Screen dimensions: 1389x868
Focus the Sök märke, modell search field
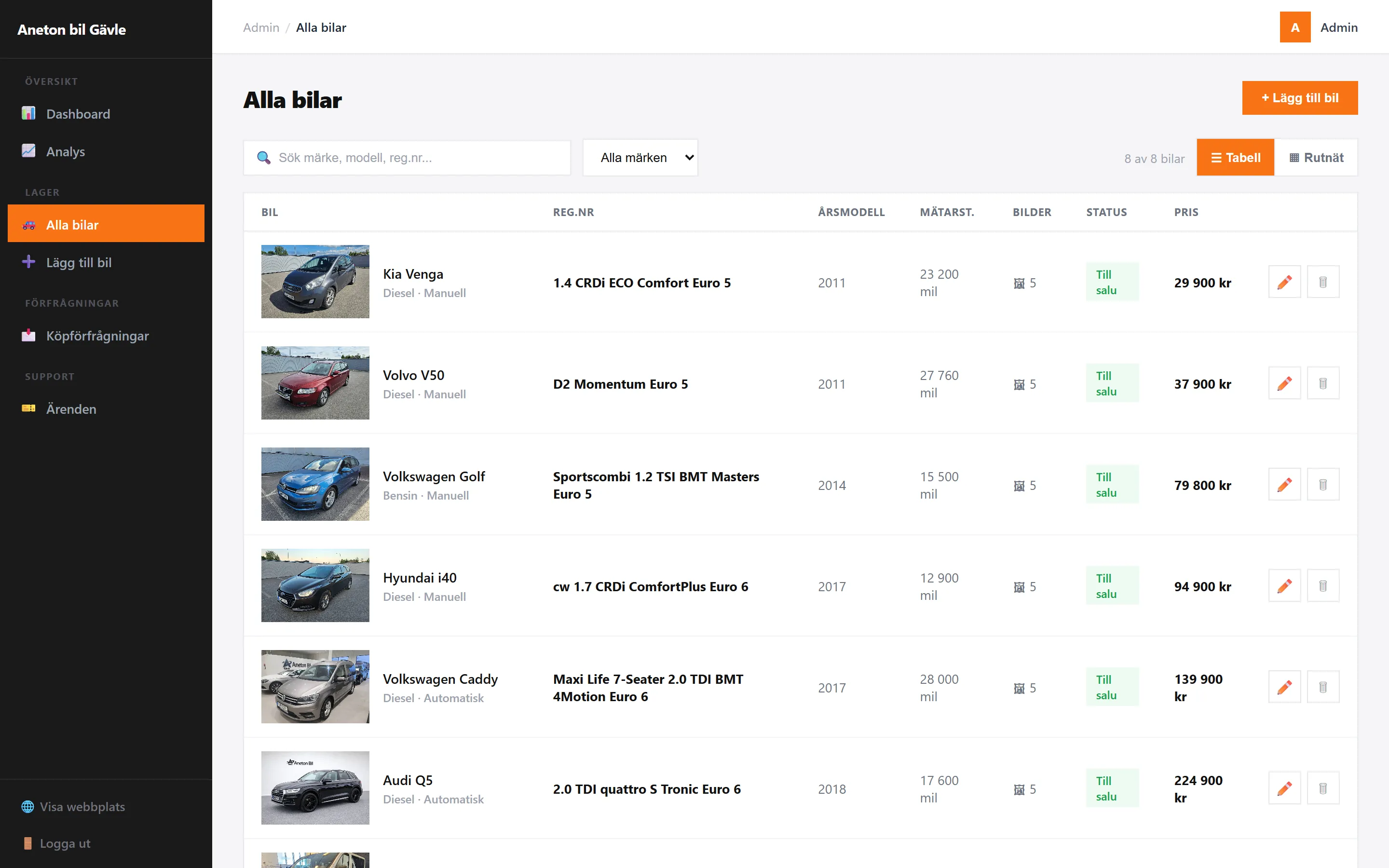click(x=407, y=157)
